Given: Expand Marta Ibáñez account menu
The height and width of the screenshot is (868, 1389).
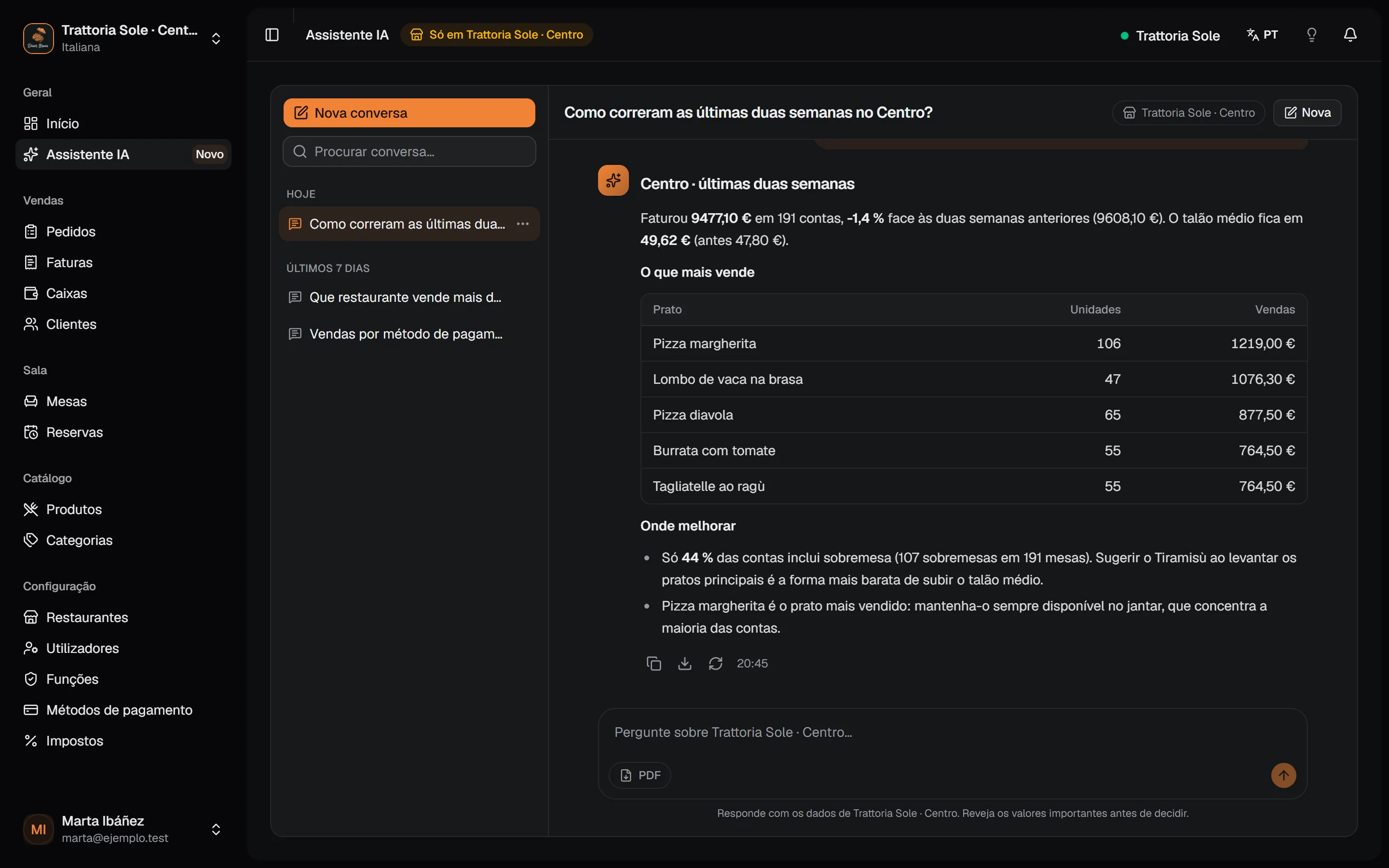Looking at the screenshot, I should 216,829.
